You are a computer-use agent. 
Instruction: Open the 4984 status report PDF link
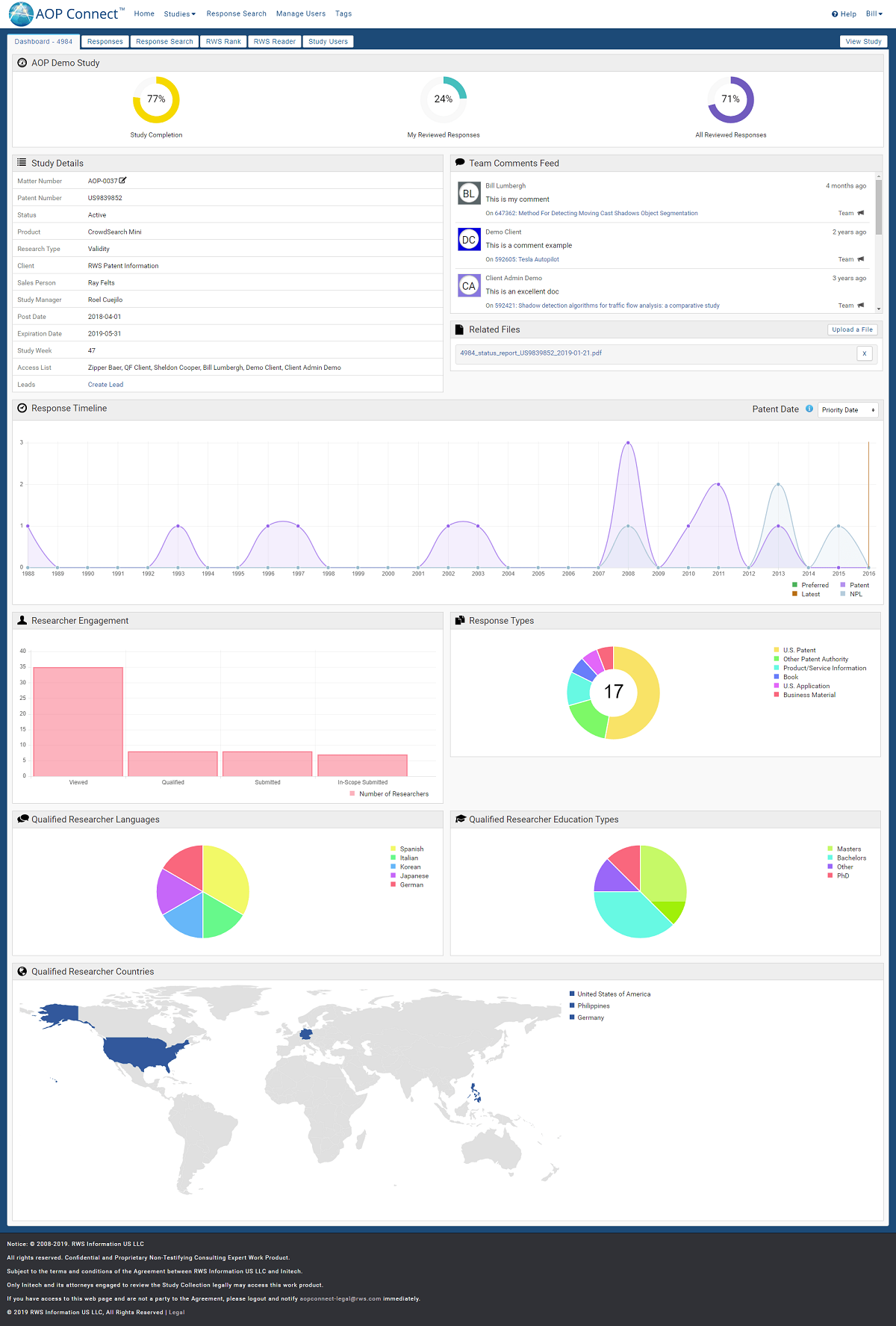(x=531, y=353)
